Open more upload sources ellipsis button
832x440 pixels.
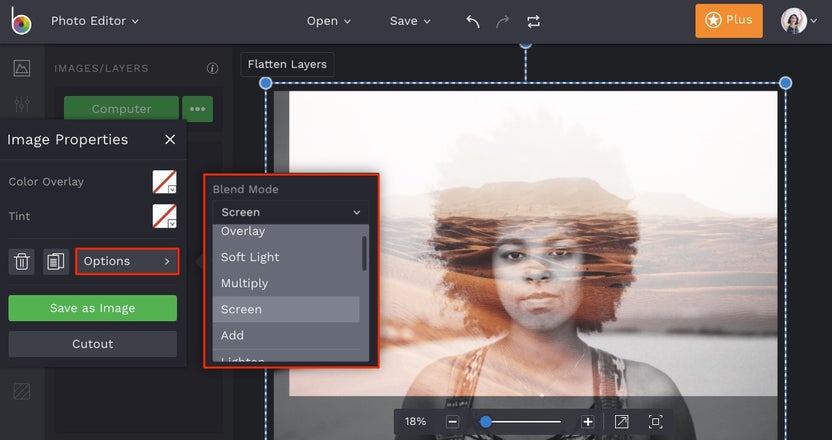197,109
